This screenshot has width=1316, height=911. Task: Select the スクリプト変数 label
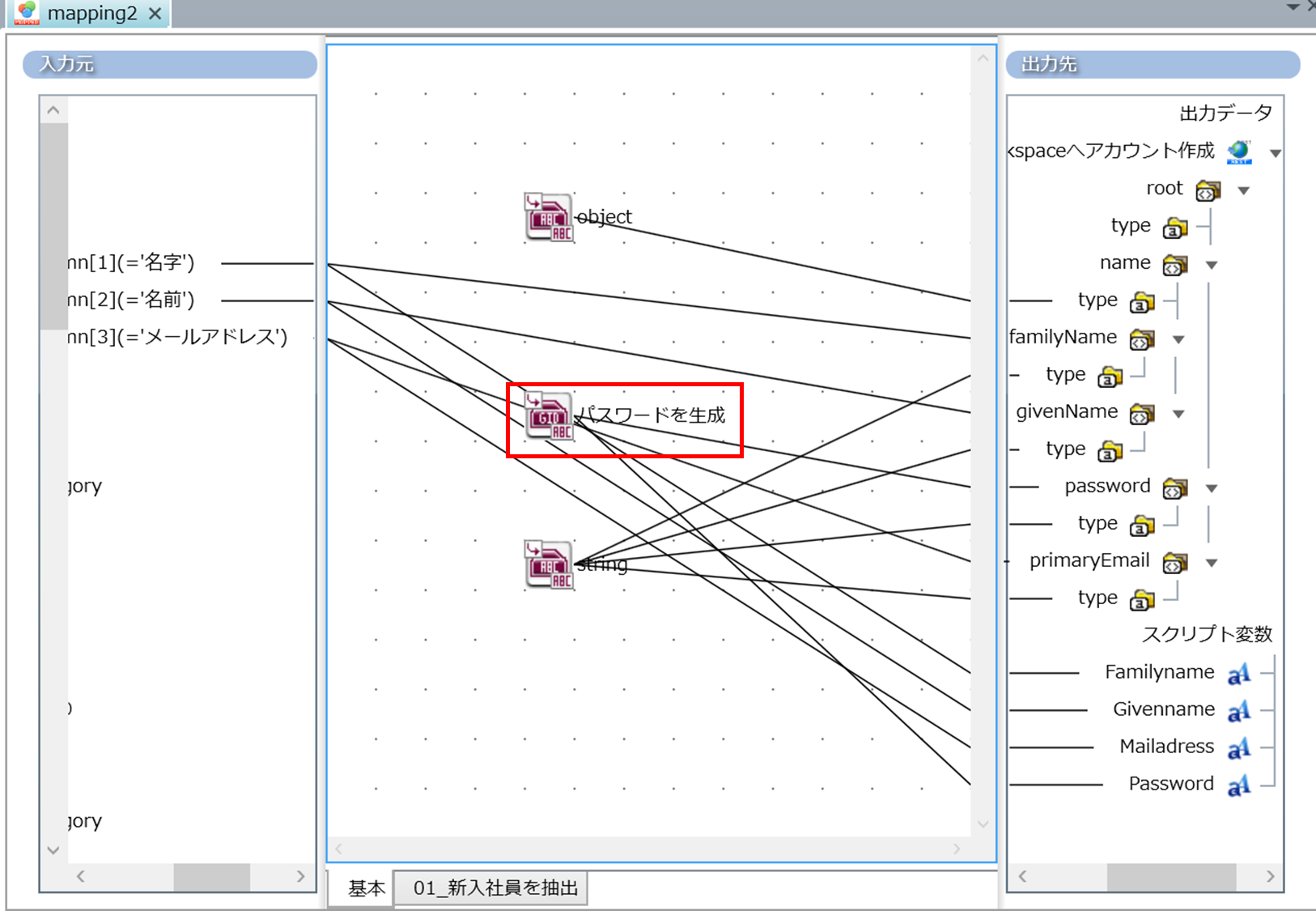(x=1207, y=635)
